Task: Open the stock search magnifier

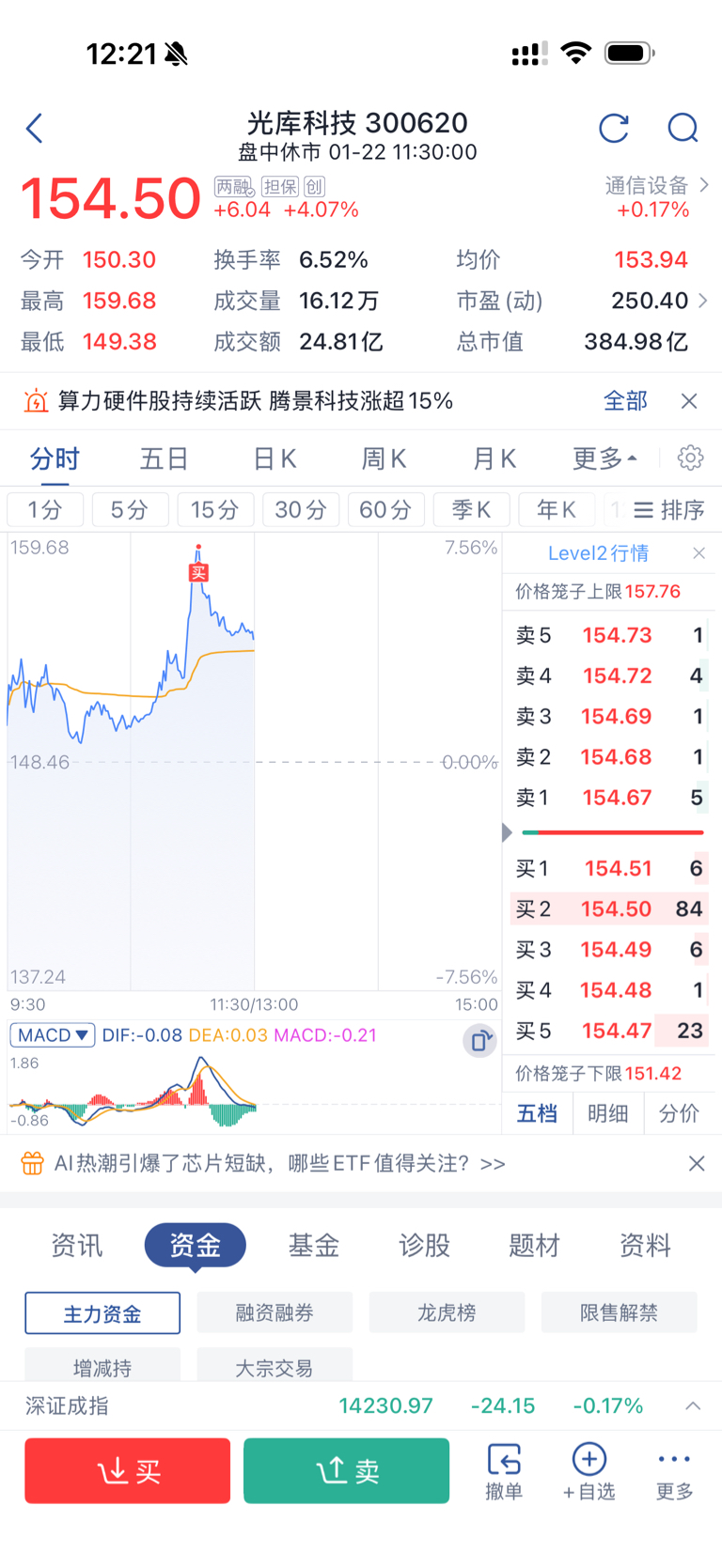Action: coord(683,128)
